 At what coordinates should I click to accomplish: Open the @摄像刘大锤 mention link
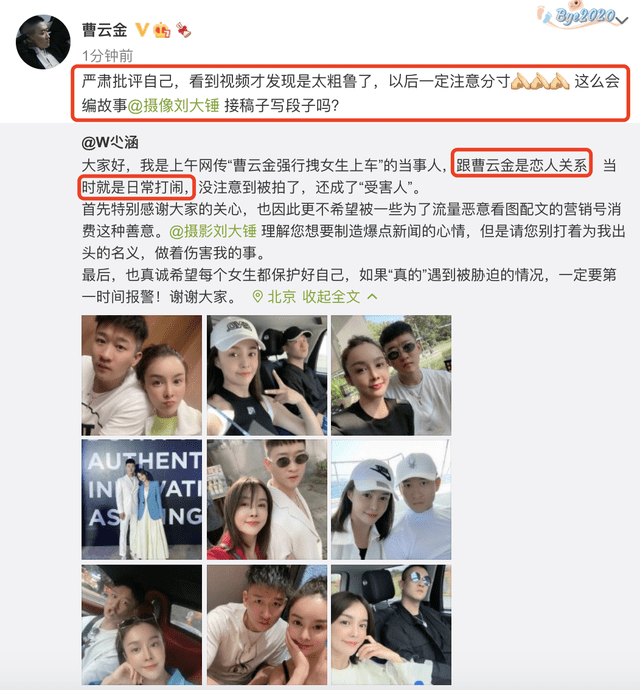pos(173,106)
